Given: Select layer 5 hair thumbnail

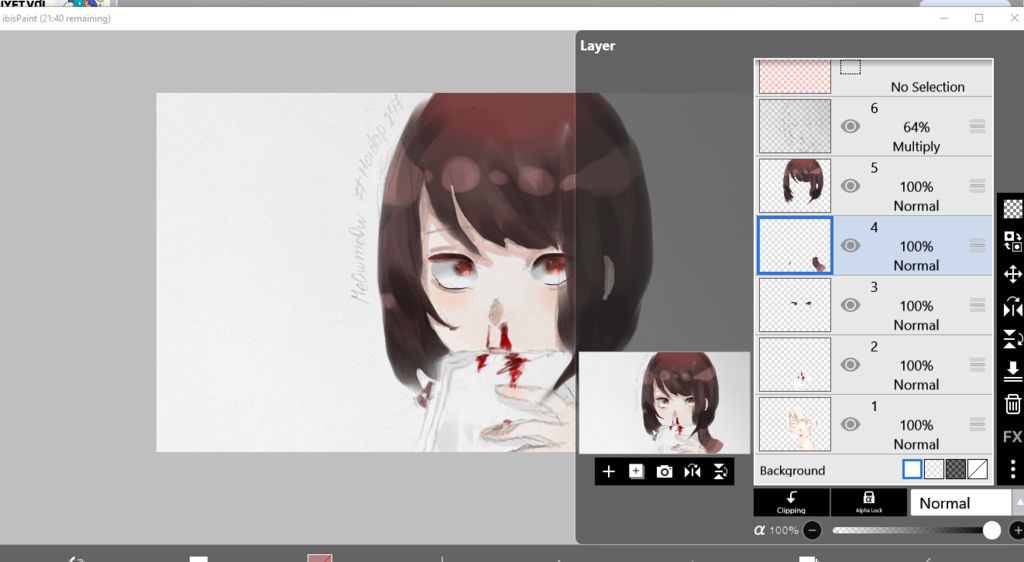Looking at the screenshot, I should (x=795, y=186).
